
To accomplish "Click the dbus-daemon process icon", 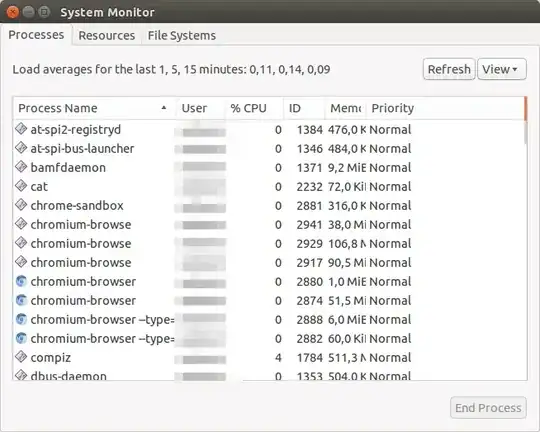I will pos(21,375).
